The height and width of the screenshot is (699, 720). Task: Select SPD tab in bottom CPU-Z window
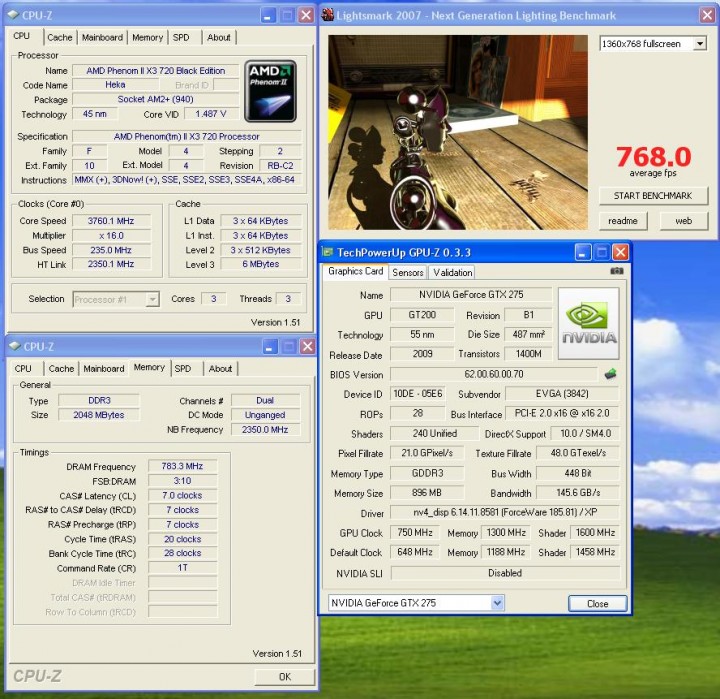coord(183,369)
